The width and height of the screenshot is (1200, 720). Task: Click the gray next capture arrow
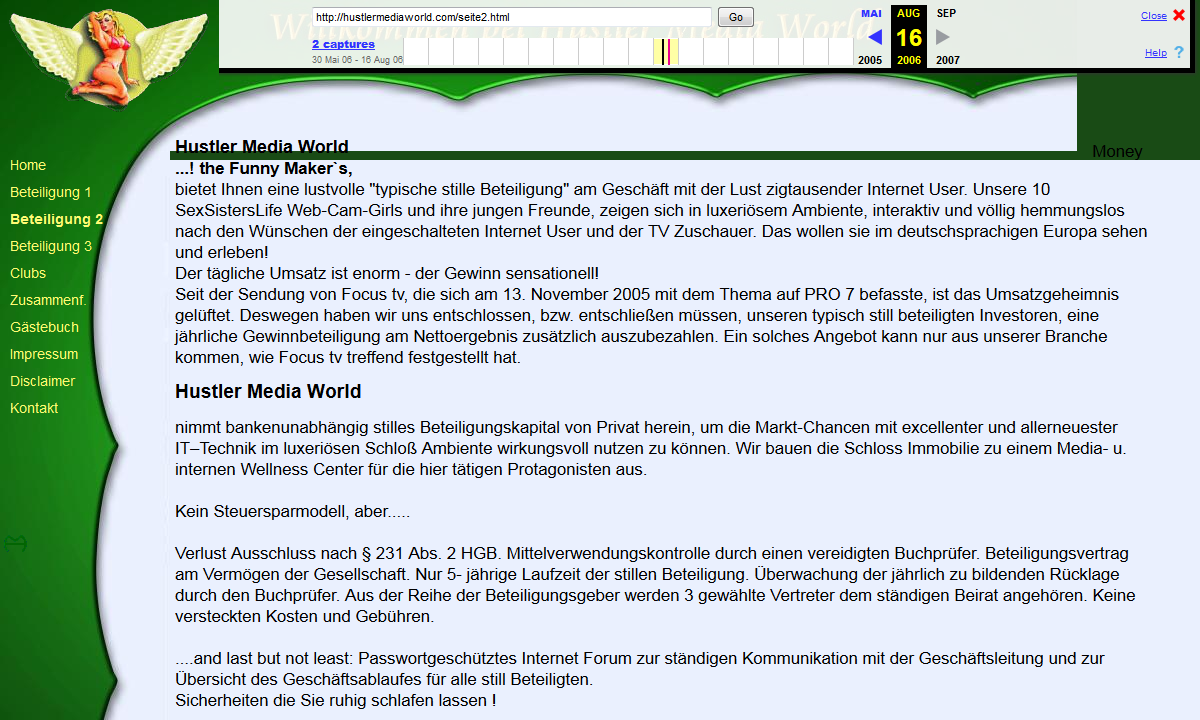942,37
